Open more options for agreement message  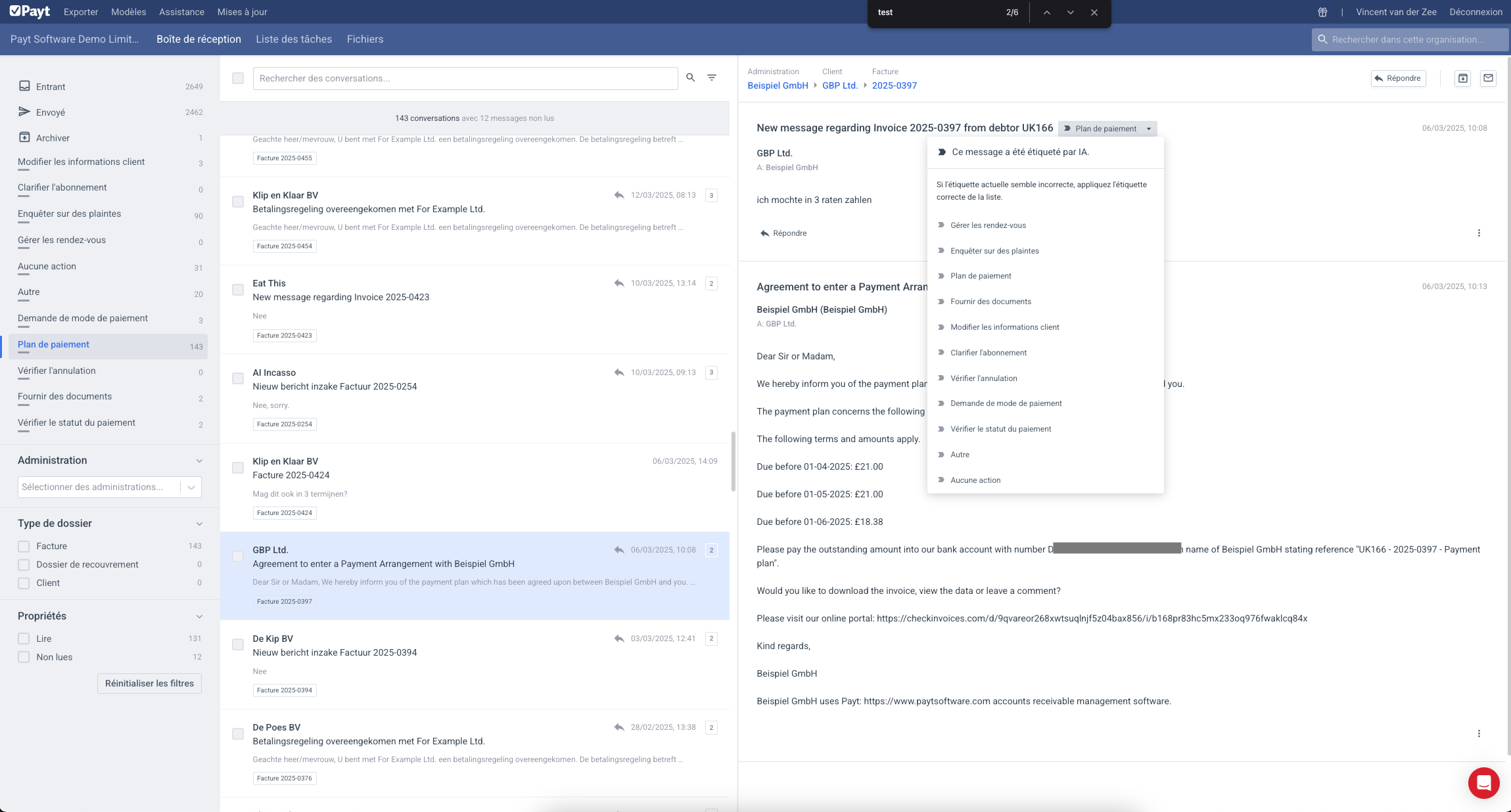pos(1479,734)
